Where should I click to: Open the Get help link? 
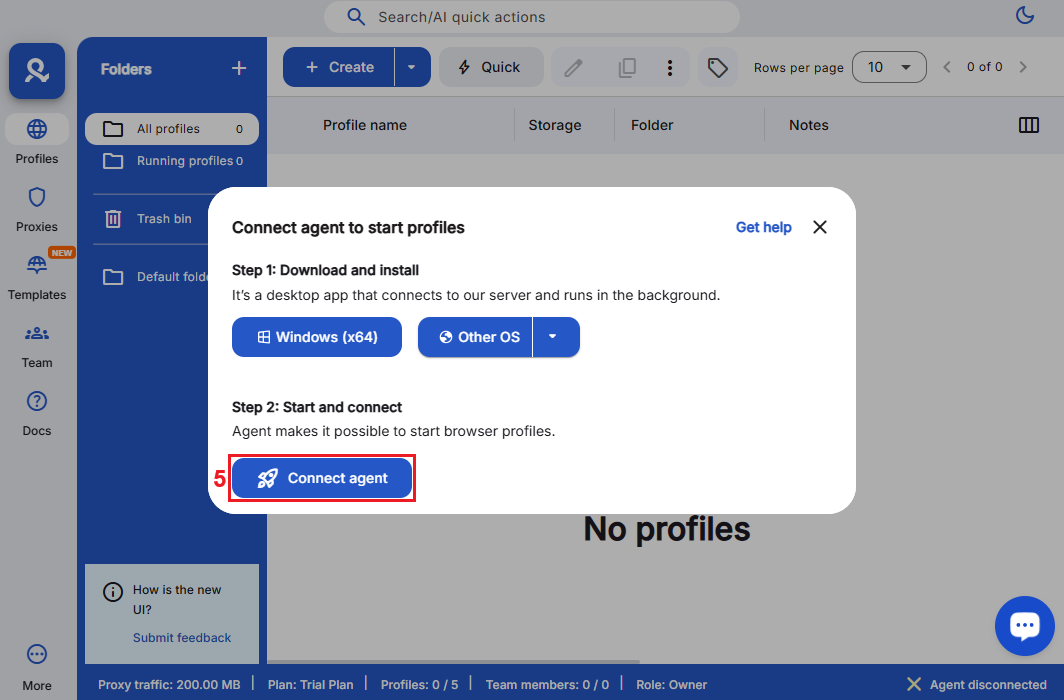[x=763, y=227]
